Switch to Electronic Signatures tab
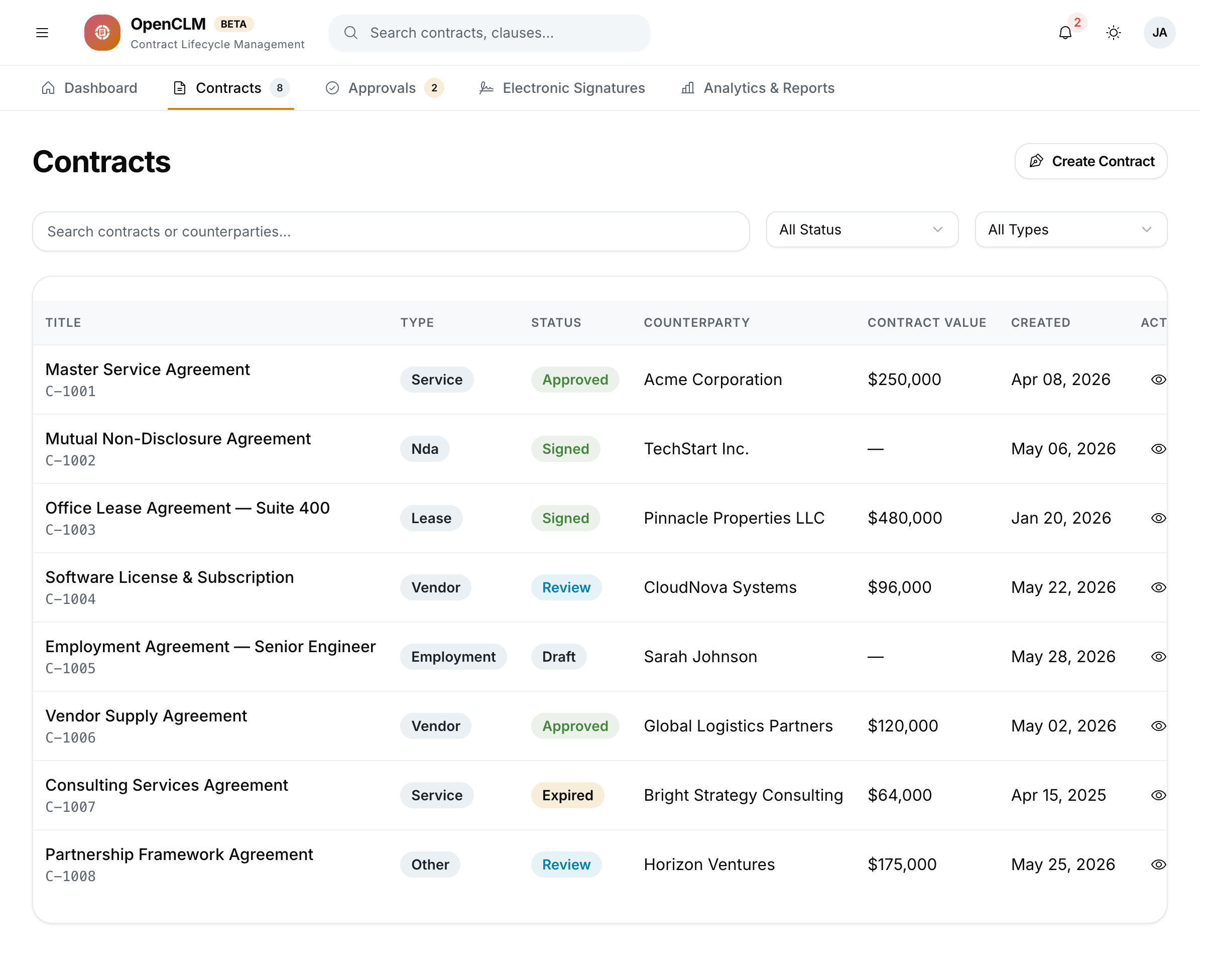The width and height of the screenshot is (1210, 980). point(562,88)
